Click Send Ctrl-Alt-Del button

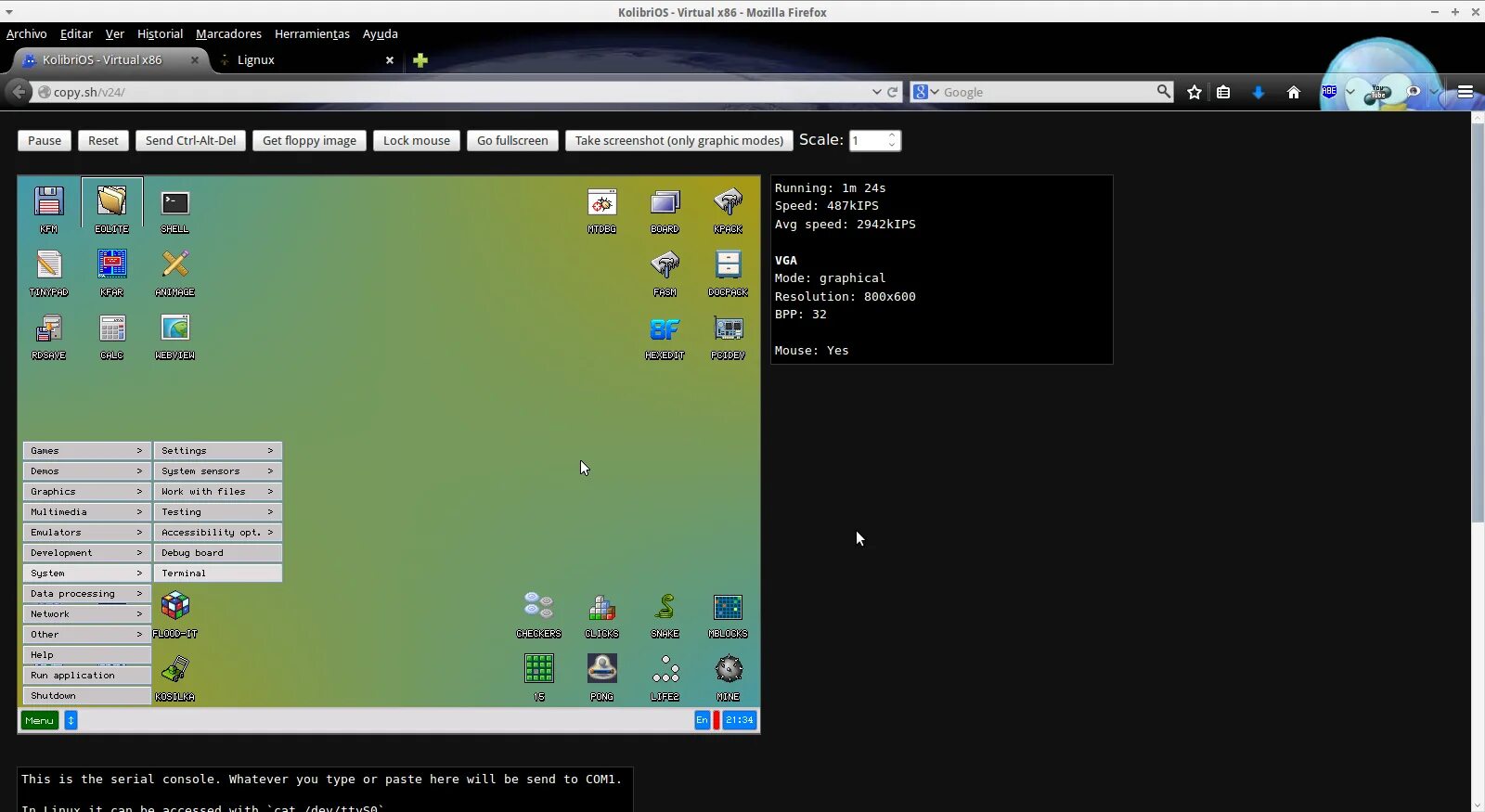[x=190, y=140]
